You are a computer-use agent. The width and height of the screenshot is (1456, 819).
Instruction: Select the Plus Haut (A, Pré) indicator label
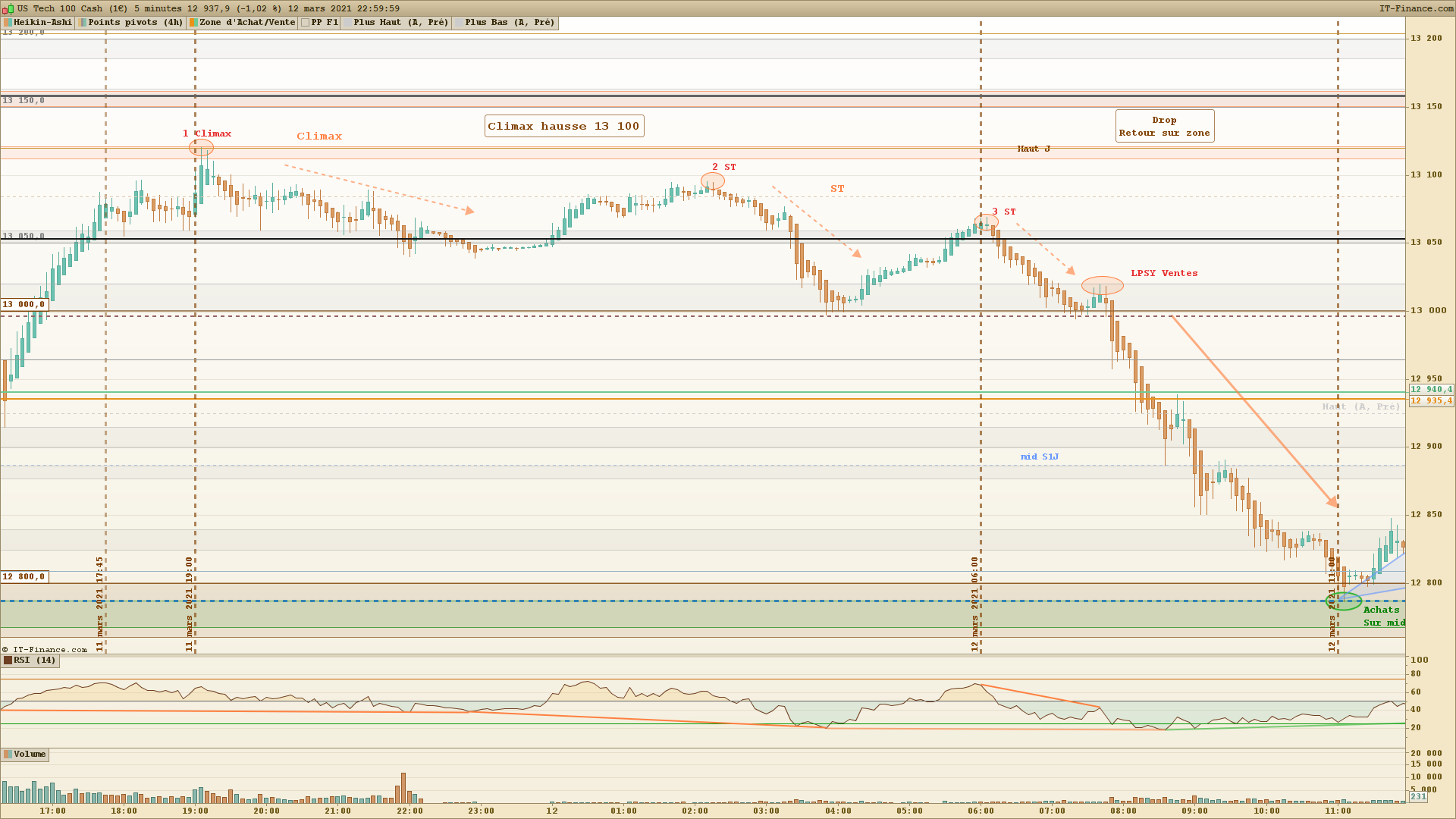click(x=400, y=23)
